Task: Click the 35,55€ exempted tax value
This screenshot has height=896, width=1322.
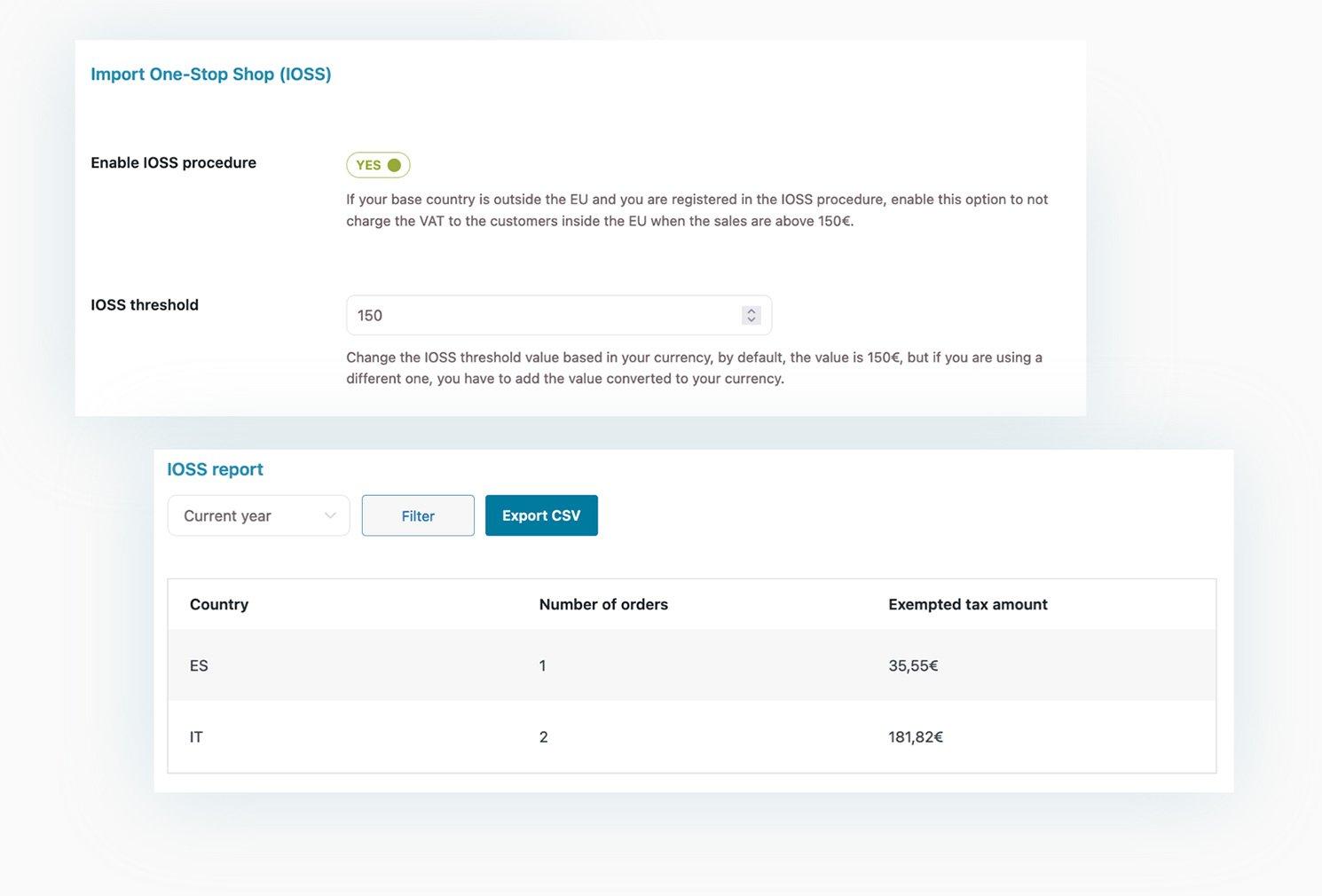Action: 913,665
